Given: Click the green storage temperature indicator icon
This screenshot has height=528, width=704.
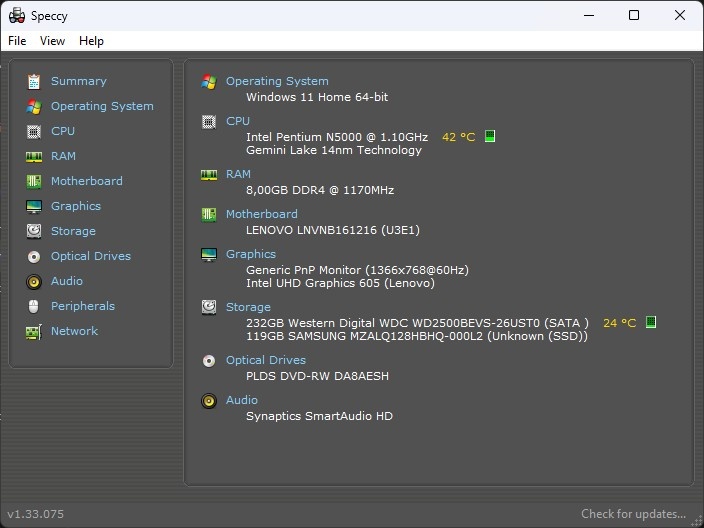Looking at the screenshot, I should point(651,322).
